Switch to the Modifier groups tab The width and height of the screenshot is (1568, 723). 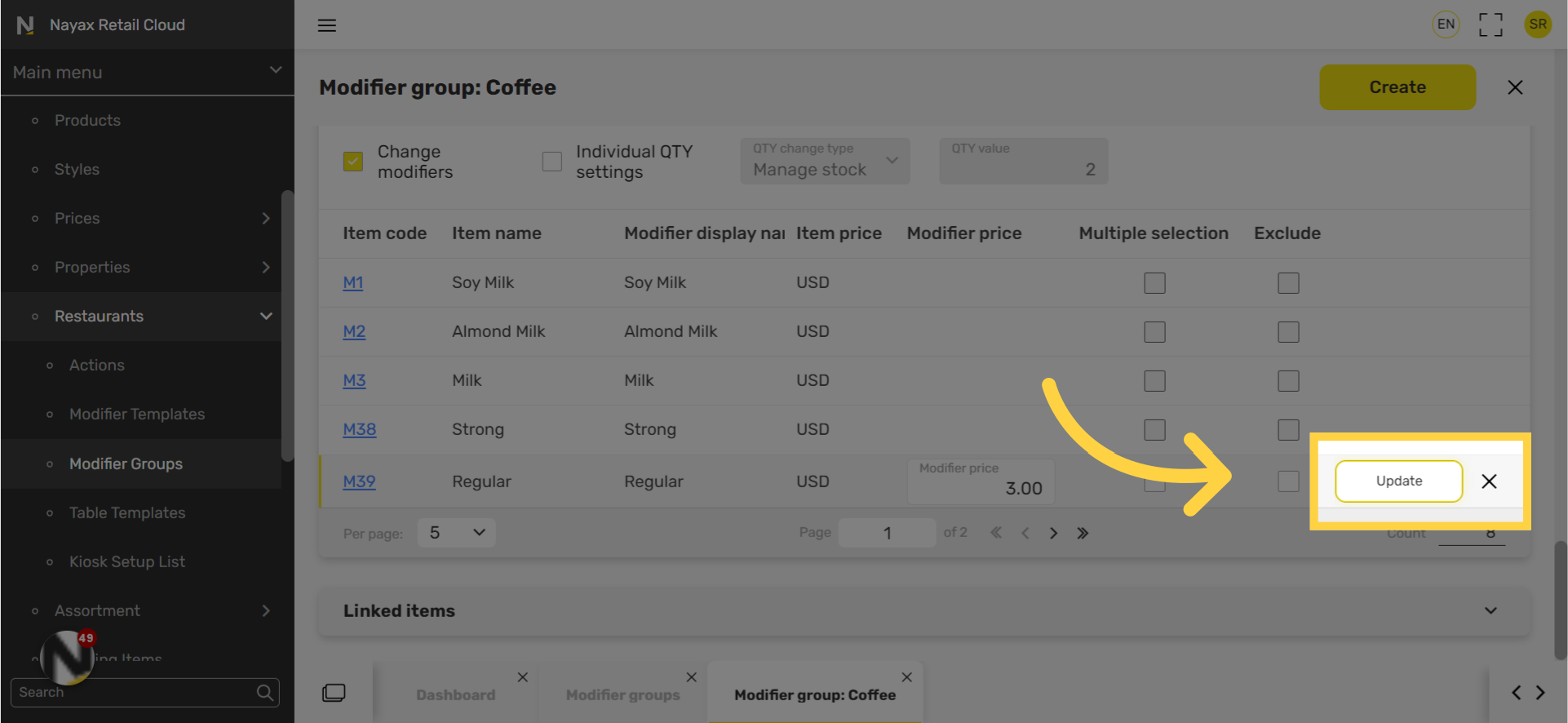click(622, 694)
